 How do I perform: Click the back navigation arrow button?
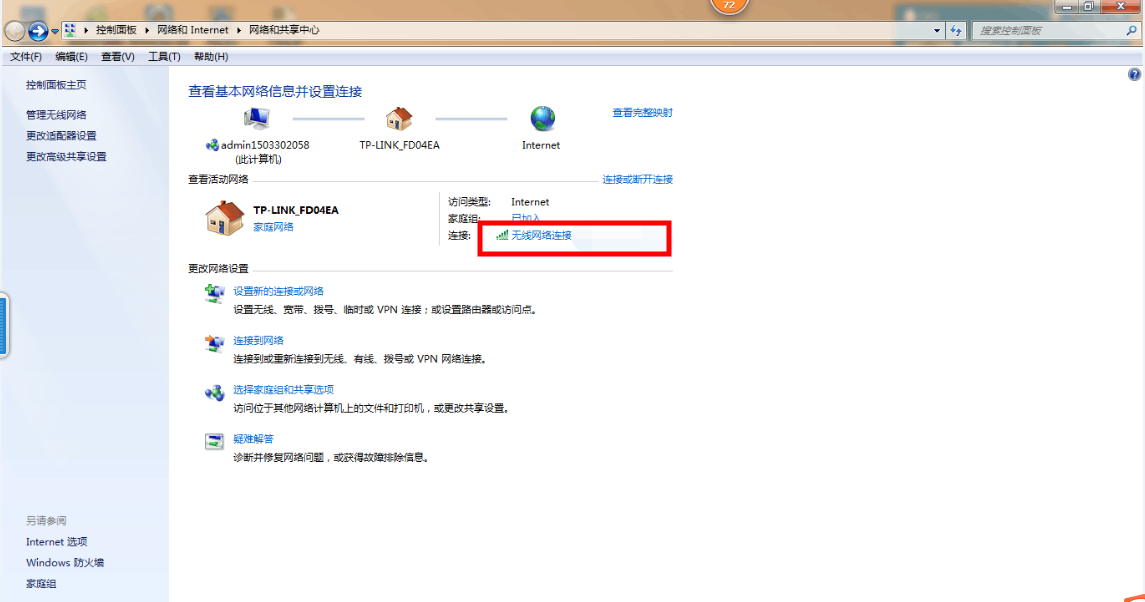(15, 31)
